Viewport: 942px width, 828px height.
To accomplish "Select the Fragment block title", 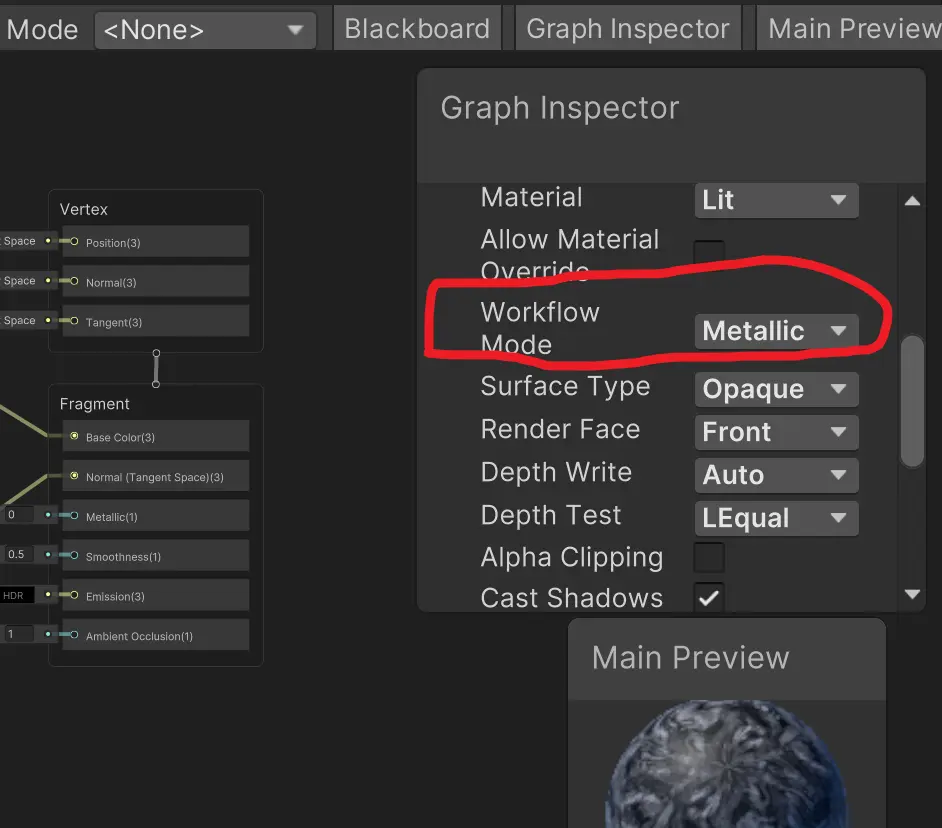I will tap(94, 404).
